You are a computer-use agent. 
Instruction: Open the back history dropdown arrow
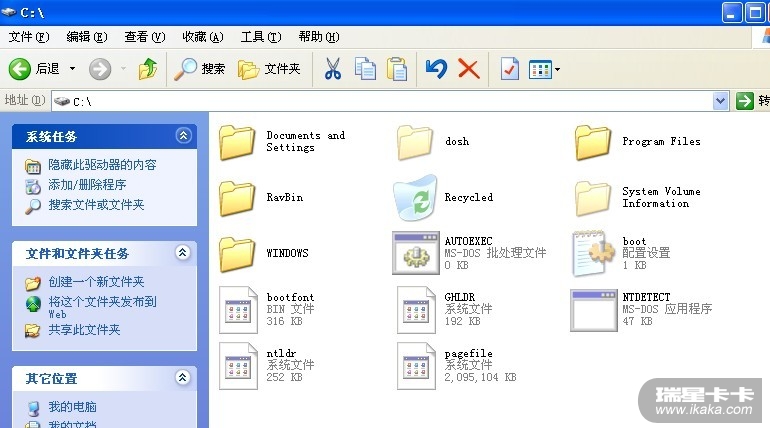click(72, 69)
